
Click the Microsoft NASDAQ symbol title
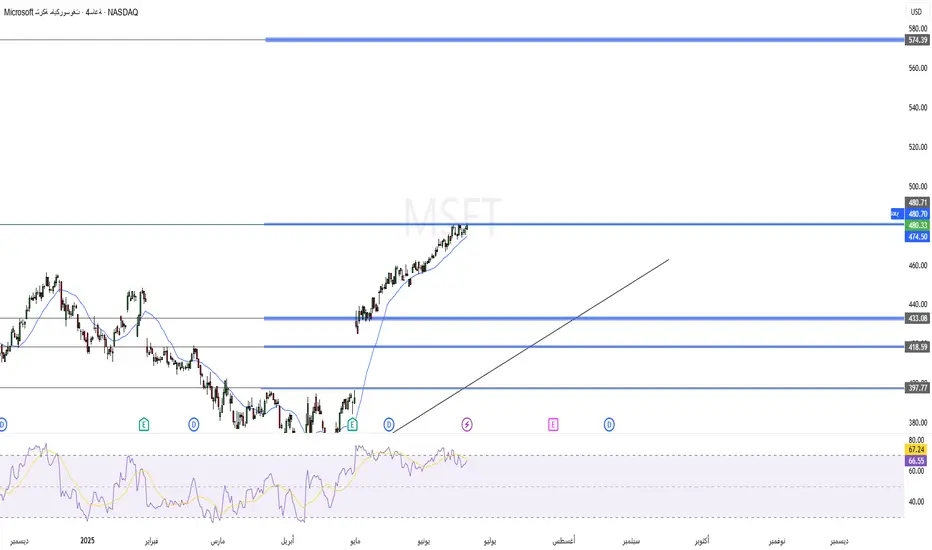[71, 12]
